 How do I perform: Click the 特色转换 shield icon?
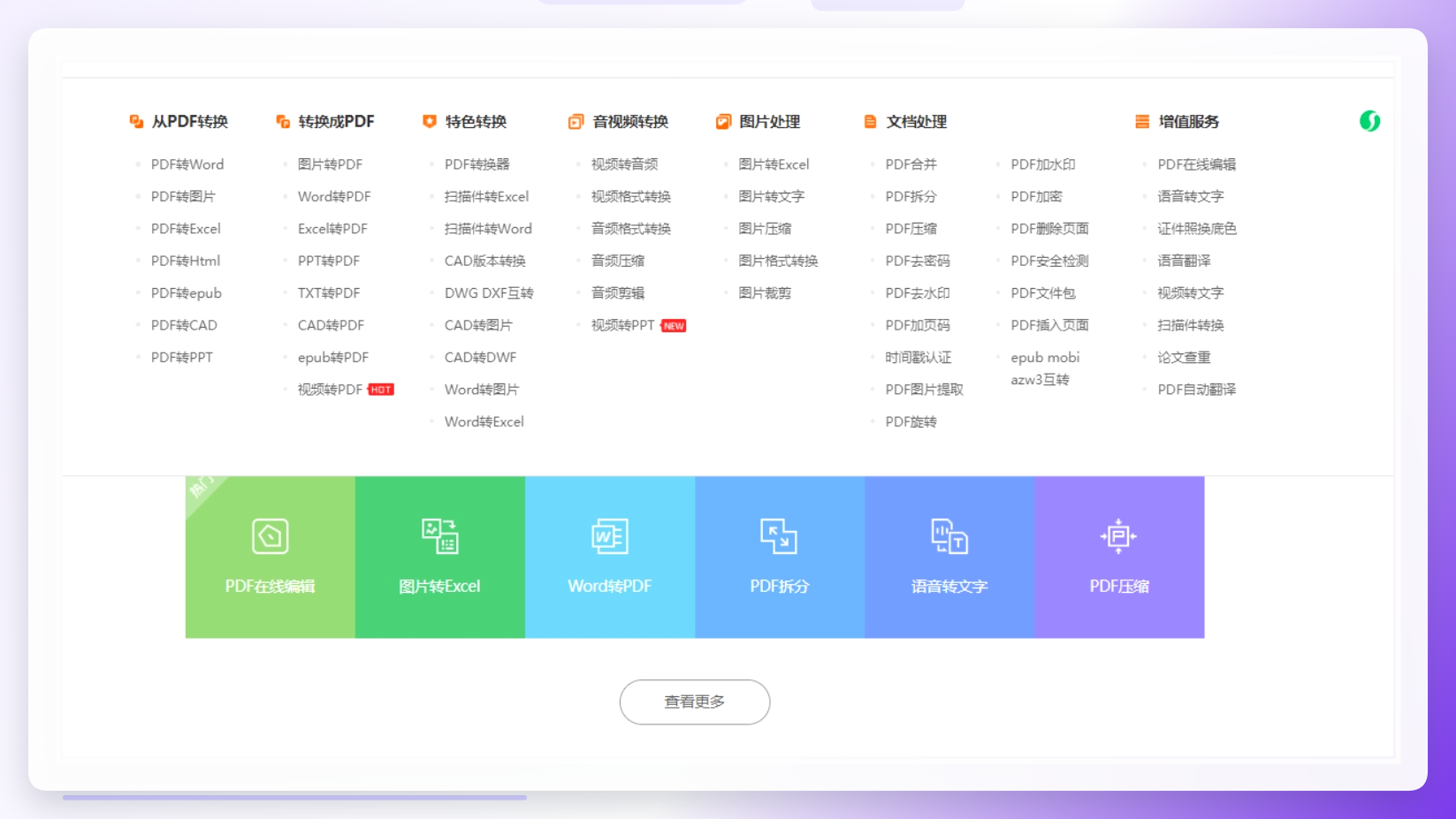pyautogui.click(x=430, y=122)
